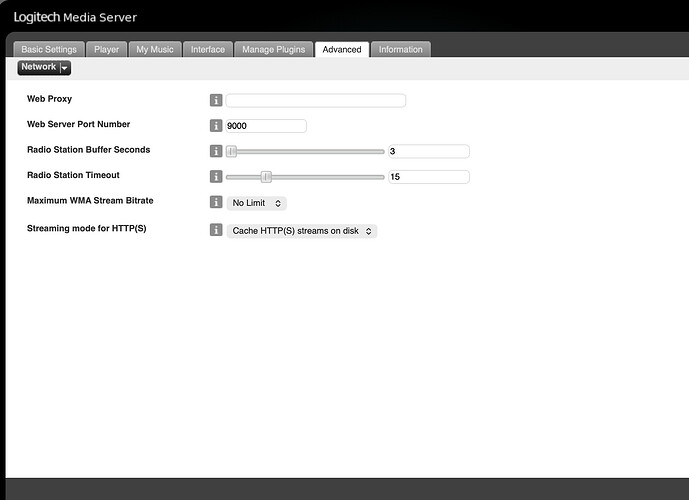Click the Web Server Port Number label

79,124
